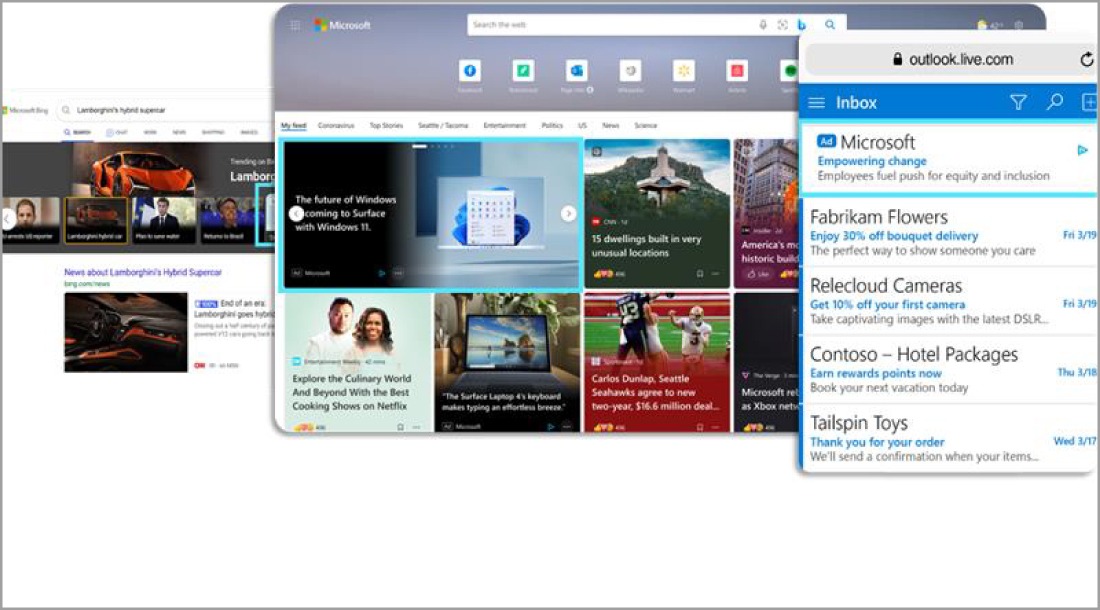The width and height of the screenshot is (1100, 610).
Task: Select the Science tab
Action: tap(645, 126)
